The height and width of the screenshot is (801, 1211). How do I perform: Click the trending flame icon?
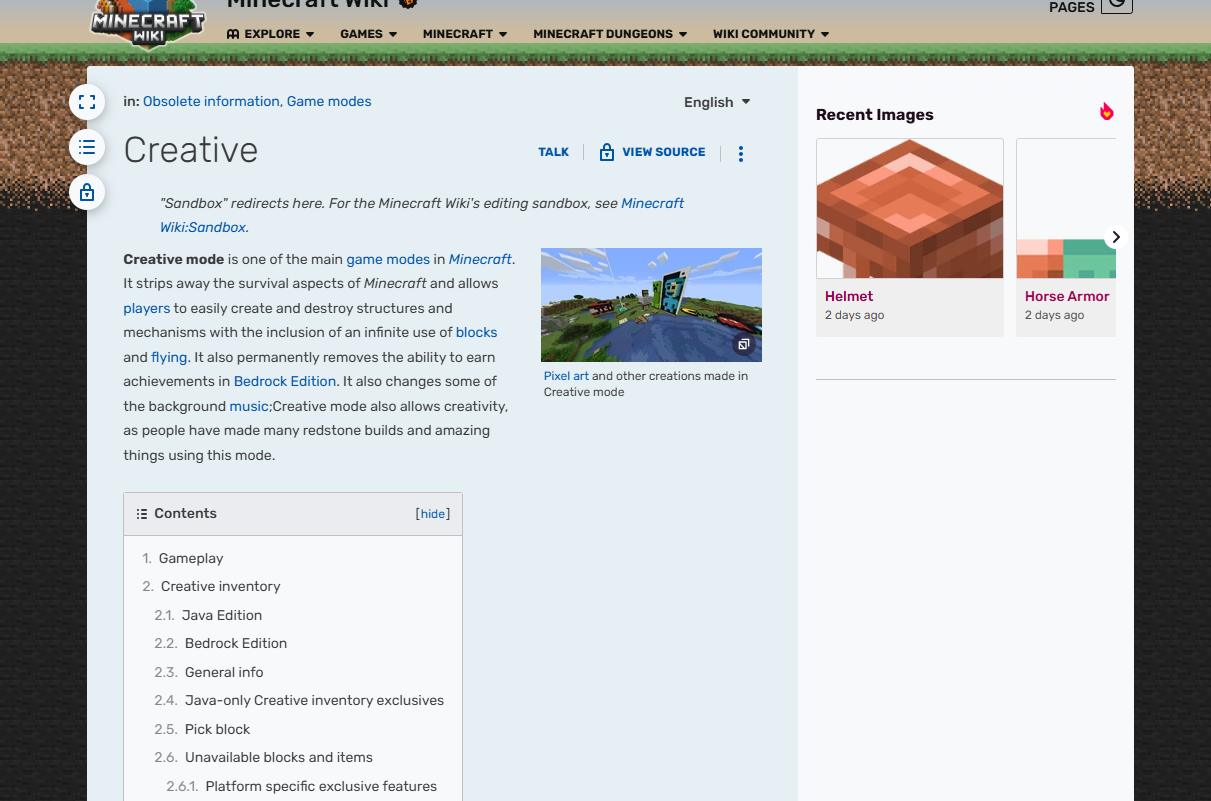[1106, 112]
